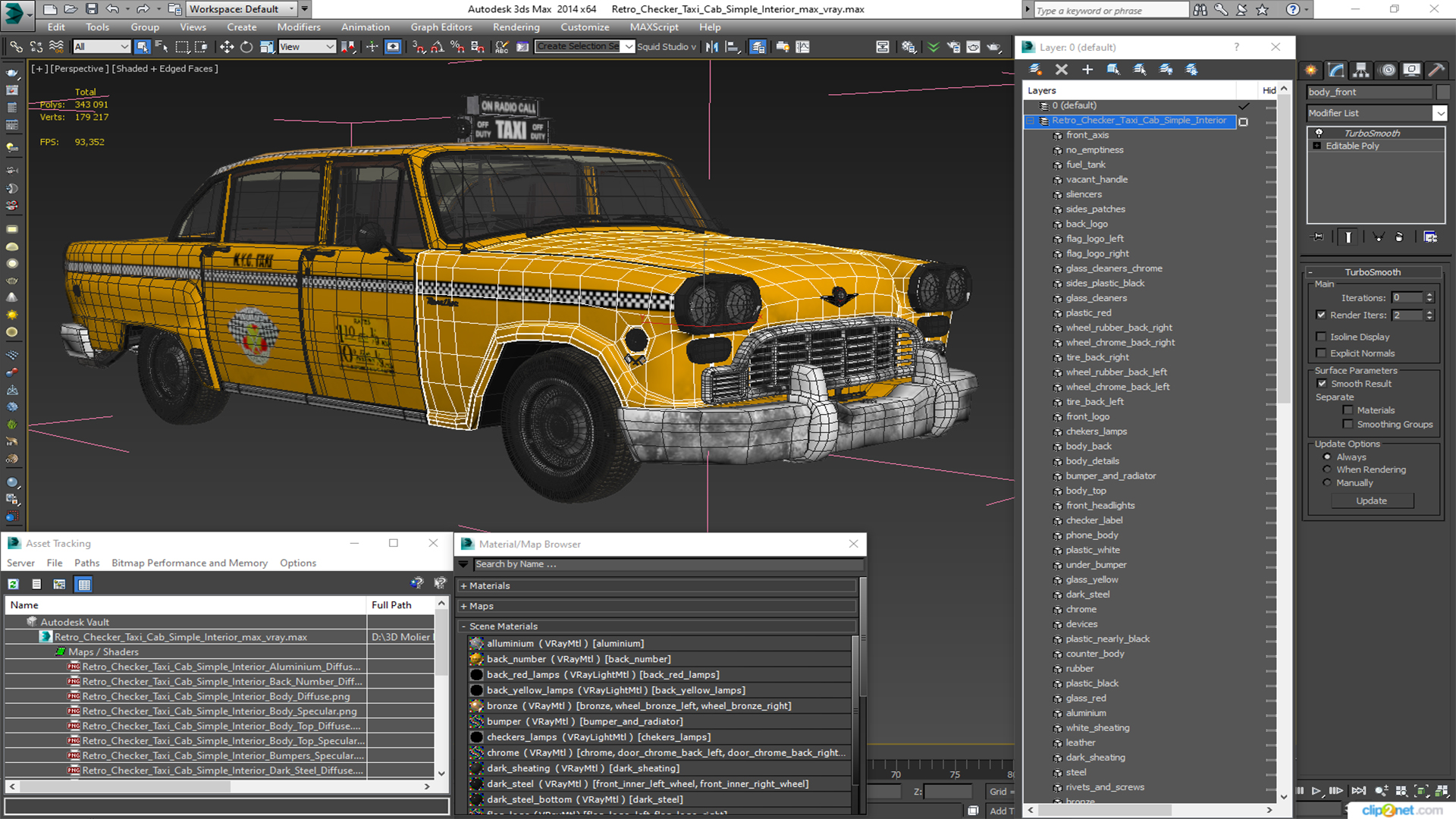Click Create New Layer icon in Layer dialog
Screen dimensions: 1456x819
click(x=1035, y=70)
